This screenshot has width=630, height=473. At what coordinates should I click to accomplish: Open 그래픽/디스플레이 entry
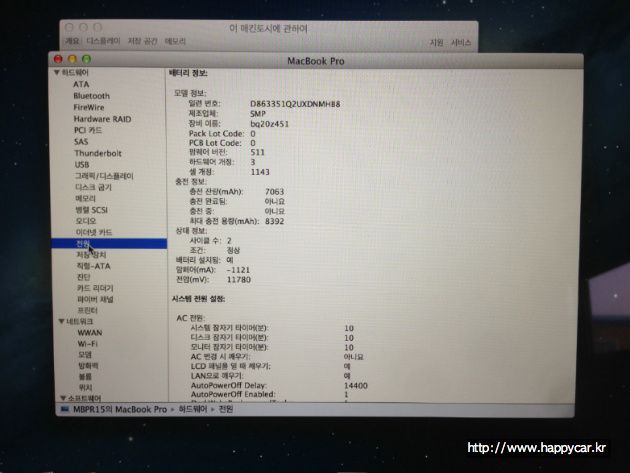point(104,176)
